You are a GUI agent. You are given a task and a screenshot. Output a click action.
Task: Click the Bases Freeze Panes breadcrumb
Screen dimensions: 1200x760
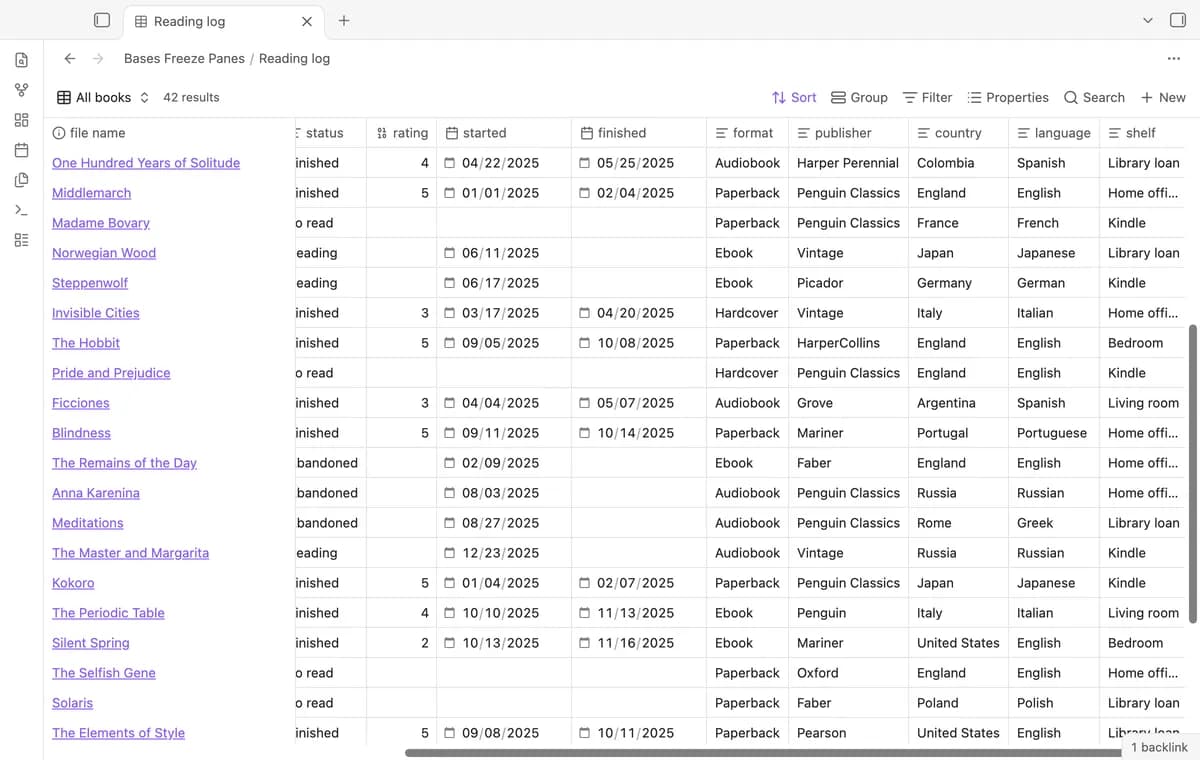pyautogui.click(x=184, y=58)
